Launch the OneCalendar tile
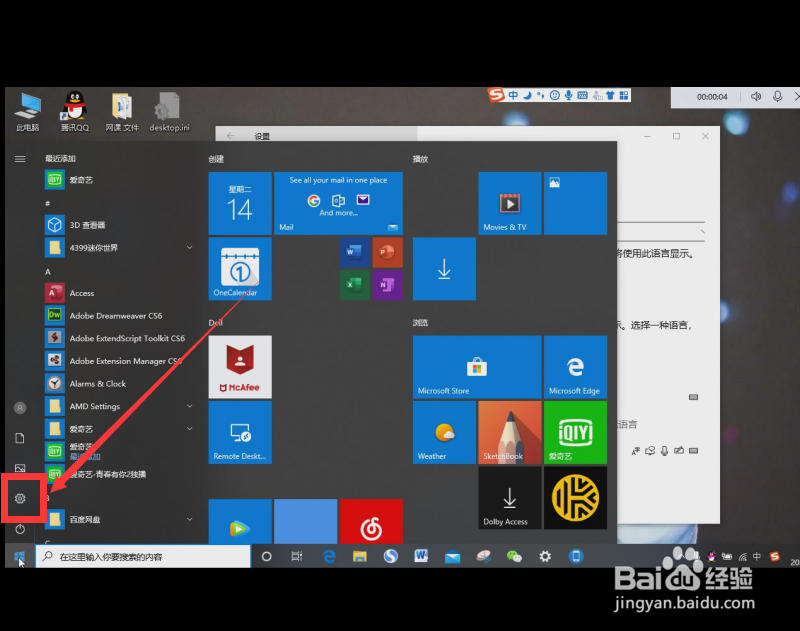This screenshot has width=800, height=631. 240,268
